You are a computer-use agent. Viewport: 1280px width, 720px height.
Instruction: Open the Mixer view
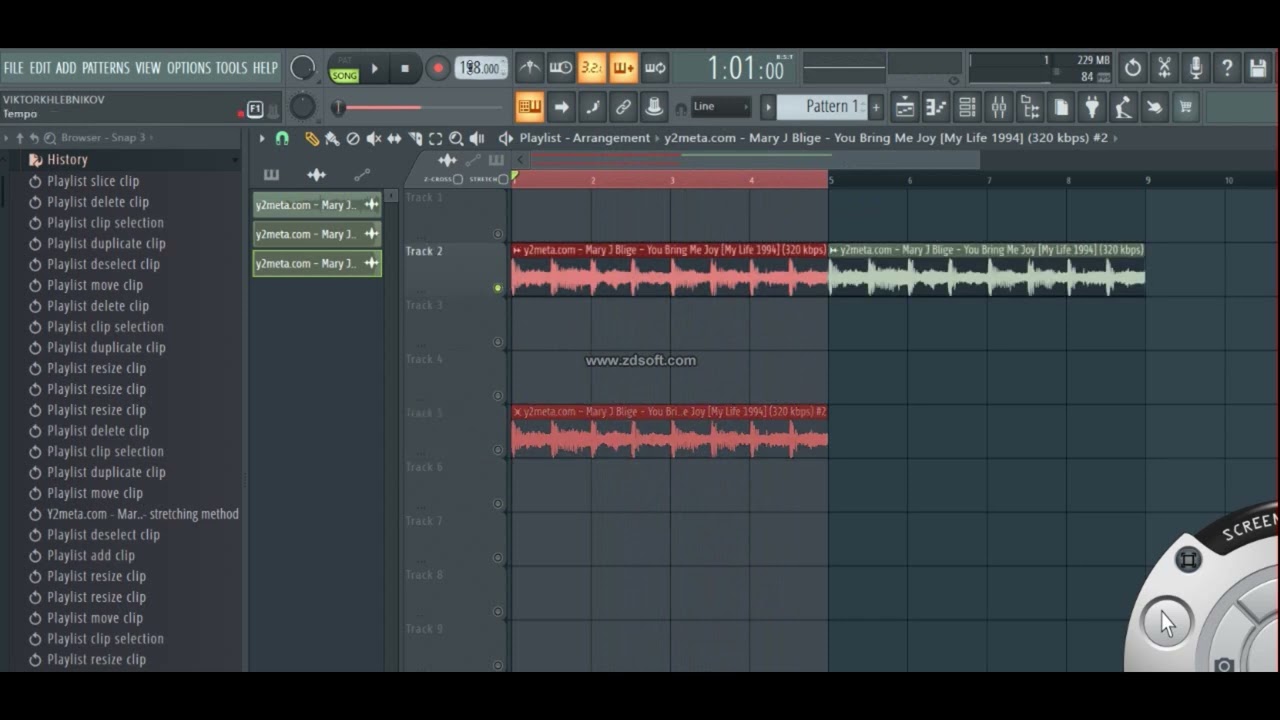pos(998,106)
